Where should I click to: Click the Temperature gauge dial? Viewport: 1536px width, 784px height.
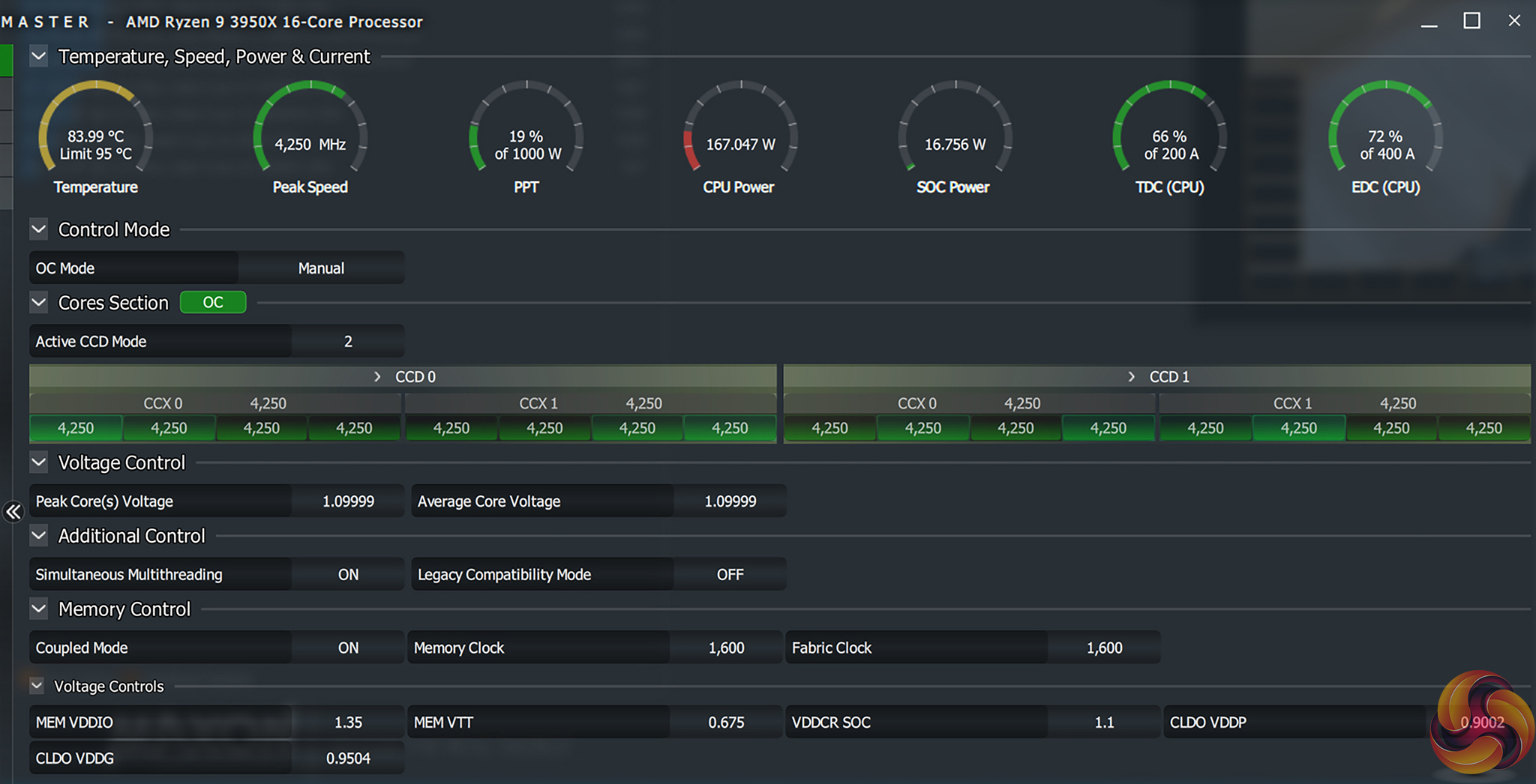point(96,136)
